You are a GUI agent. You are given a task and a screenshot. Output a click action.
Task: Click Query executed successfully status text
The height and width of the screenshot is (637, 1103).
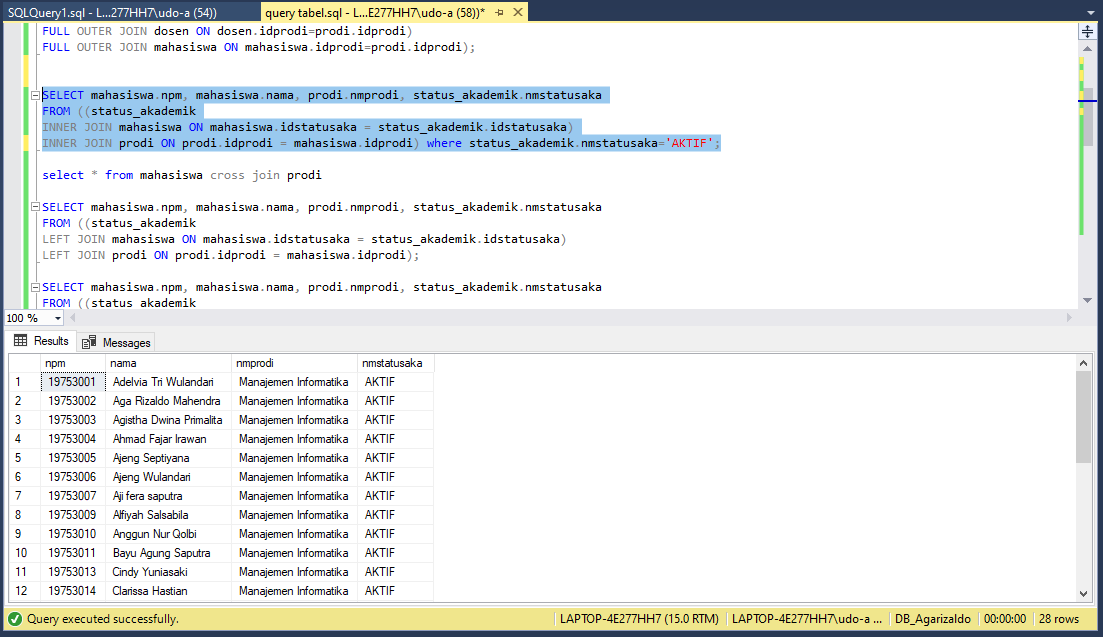[103, 619]
